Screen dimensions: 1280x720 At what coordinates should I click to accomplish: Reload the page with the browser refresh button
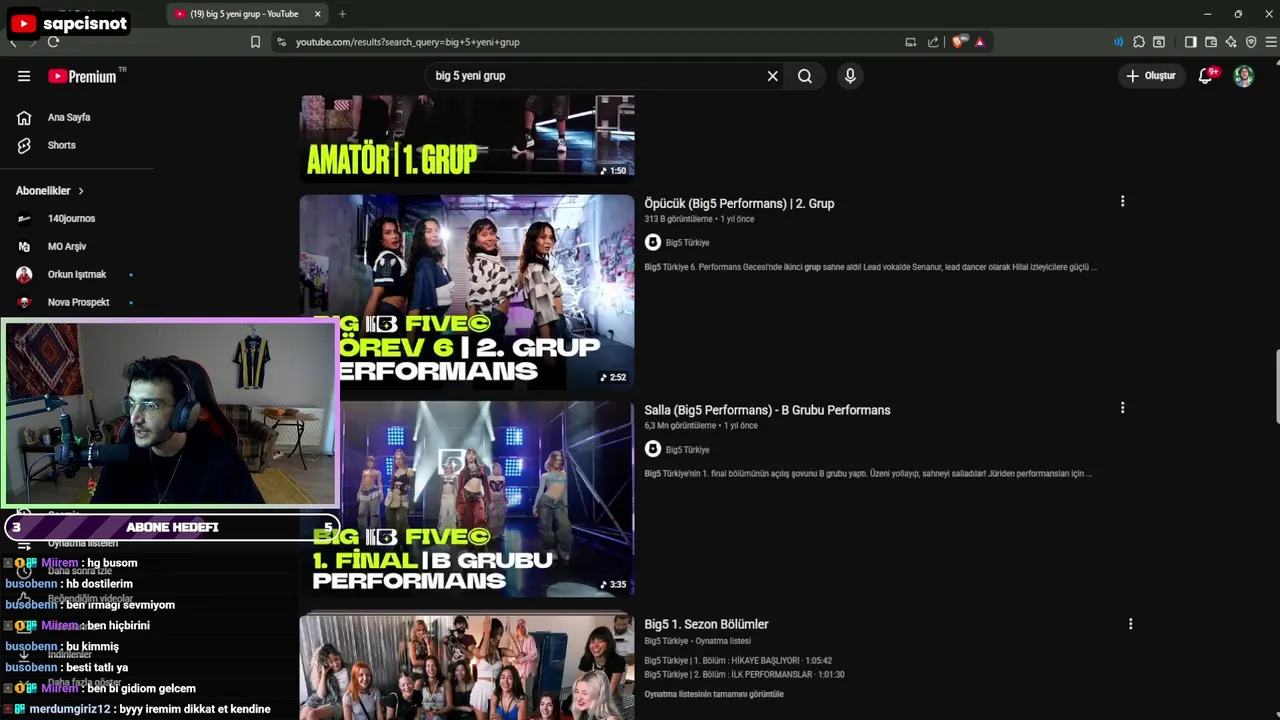(53, 42)
